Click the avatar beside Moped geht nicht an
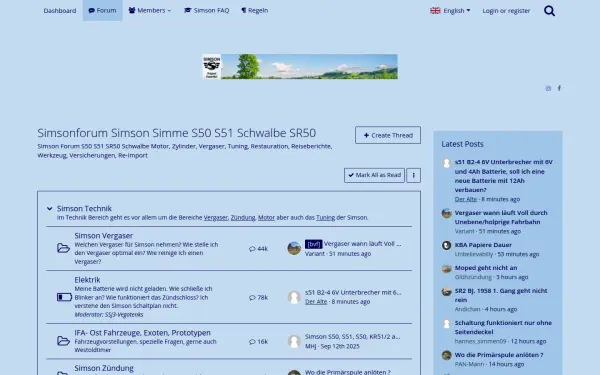Image resolution: width=600 pixels, height=375 pixels. click(x=447, y=268)
